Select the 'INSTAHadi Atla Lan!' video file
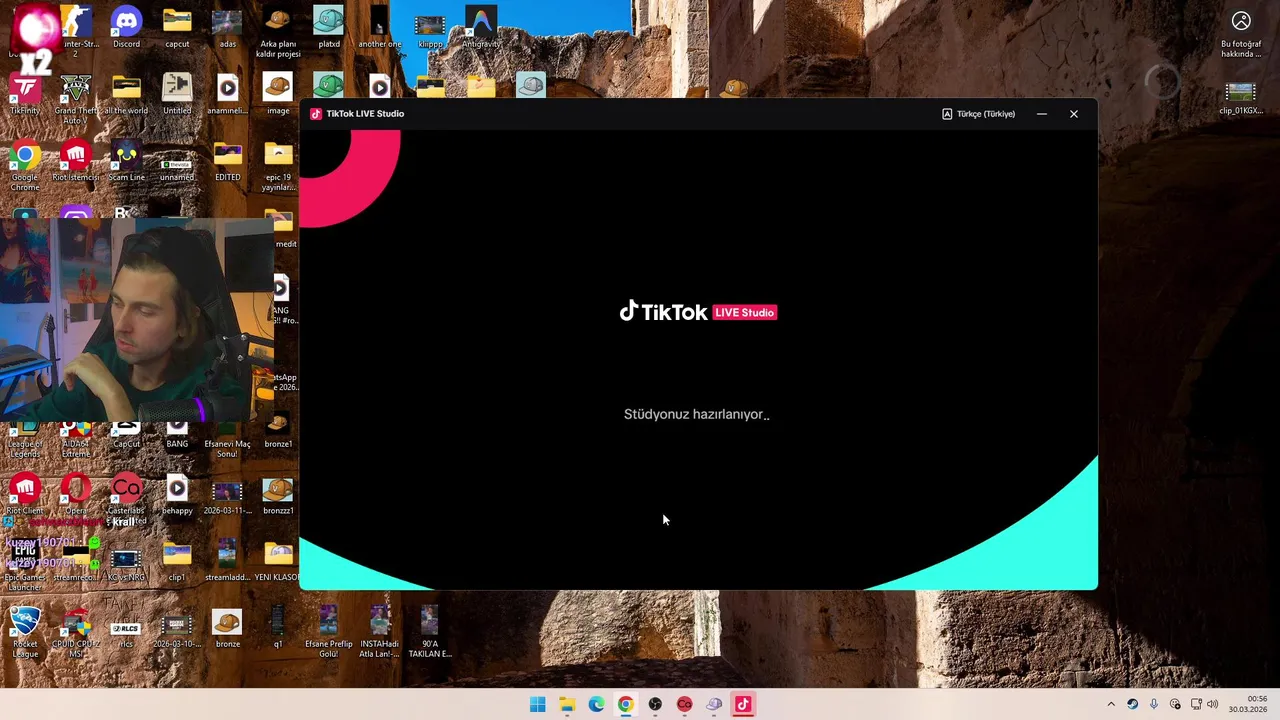This screenshot has width=1280, height=720. click(x=380, y=632)
